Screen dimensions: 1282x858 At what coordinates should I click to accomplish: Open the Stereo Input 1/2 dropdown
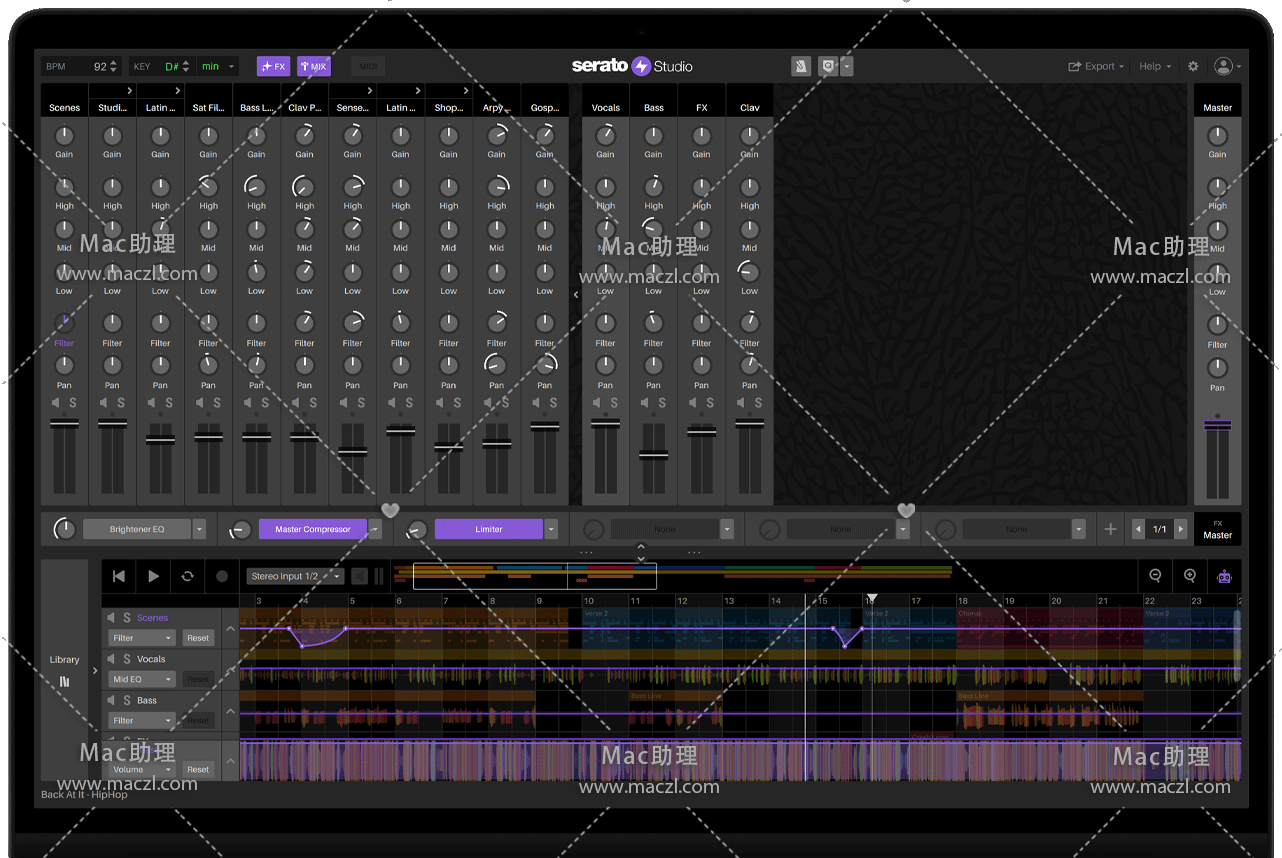tap(296, 576)
